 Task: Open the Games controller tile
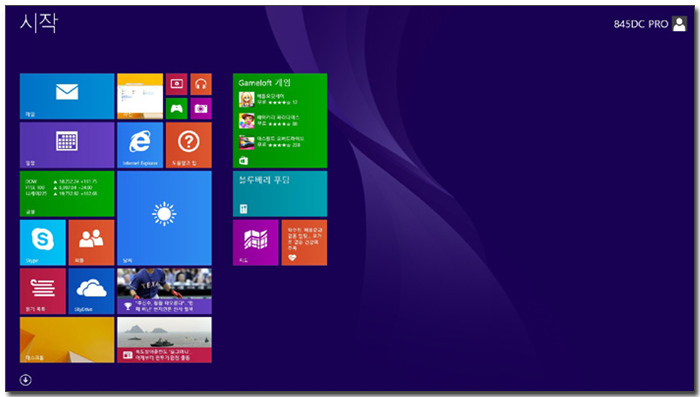pyautogui.click(x=176, y=109)
